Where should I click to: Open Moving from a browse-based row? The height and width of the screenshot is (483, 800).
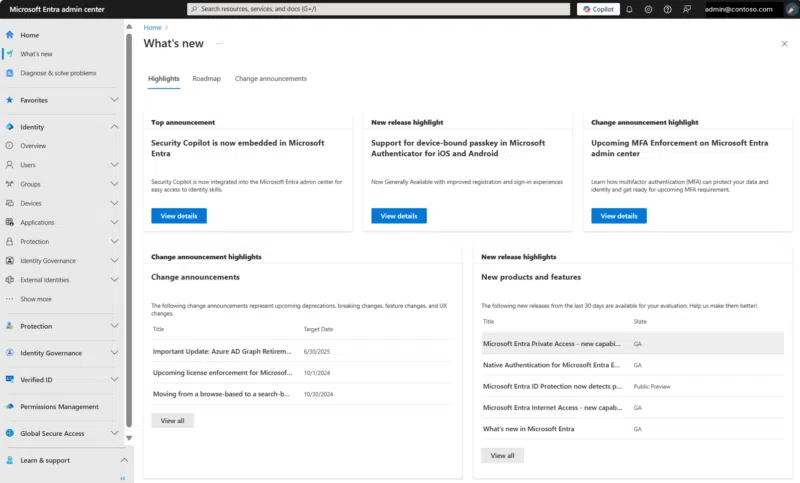(x=302, y=394)
